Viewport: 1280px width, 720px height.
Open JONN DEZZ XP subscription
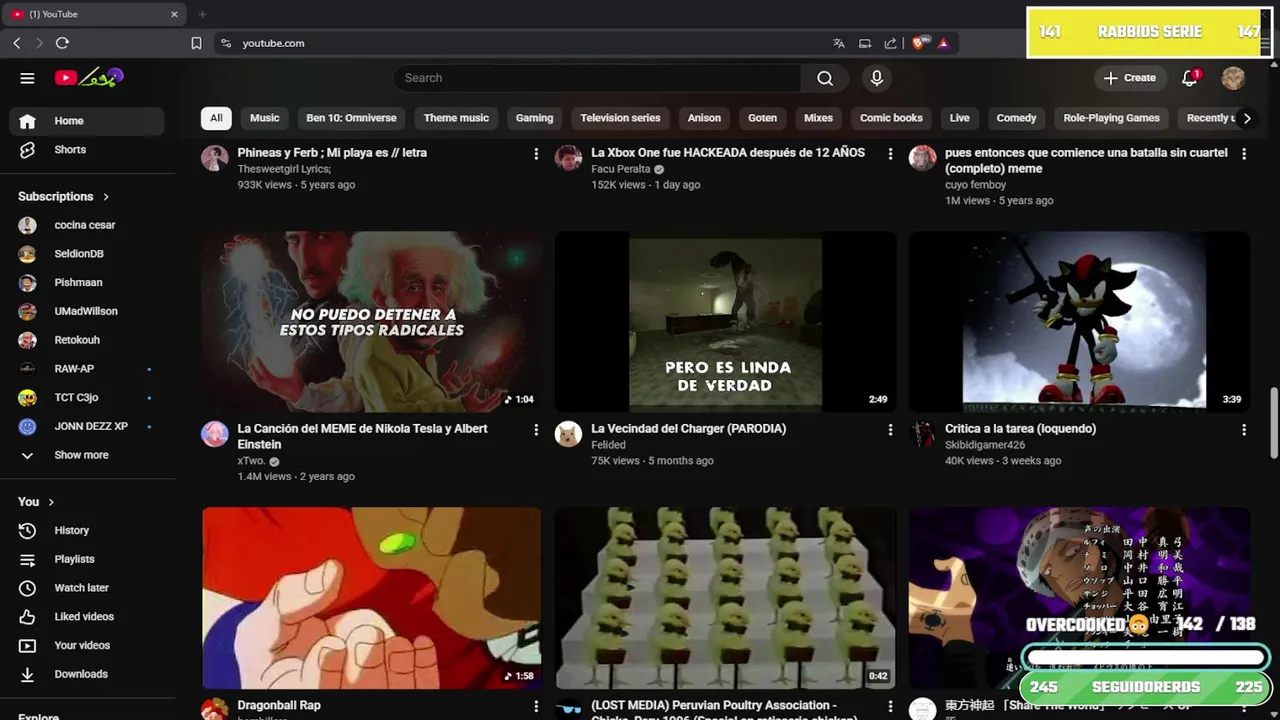[x=87, y=427]
